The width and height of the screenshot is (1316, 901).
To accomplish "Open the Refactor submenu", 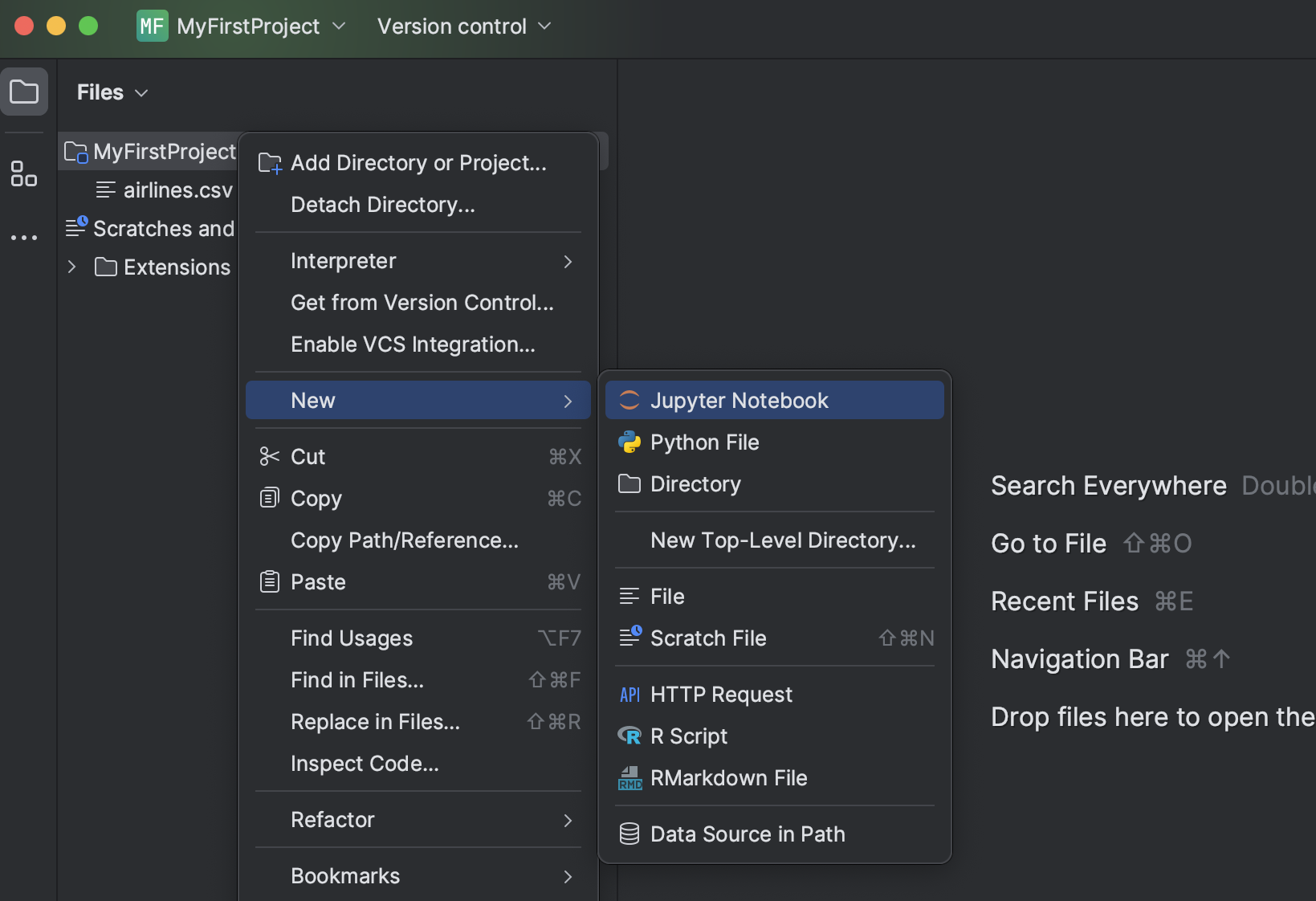I will coord(332,819).
